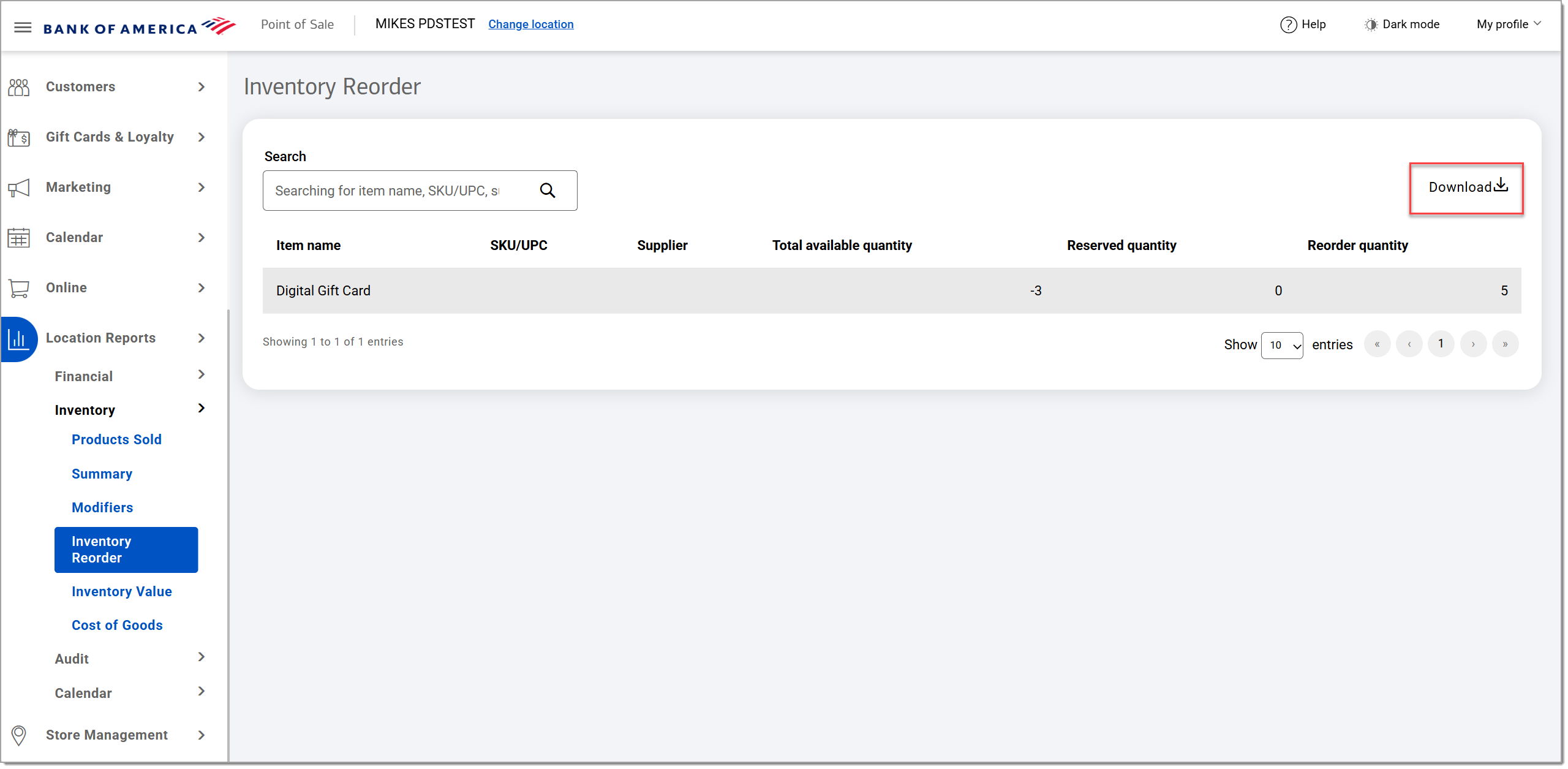Click the search magnifier icon
This screenshot has width=1568, height=769.
[x=547, y=191]
